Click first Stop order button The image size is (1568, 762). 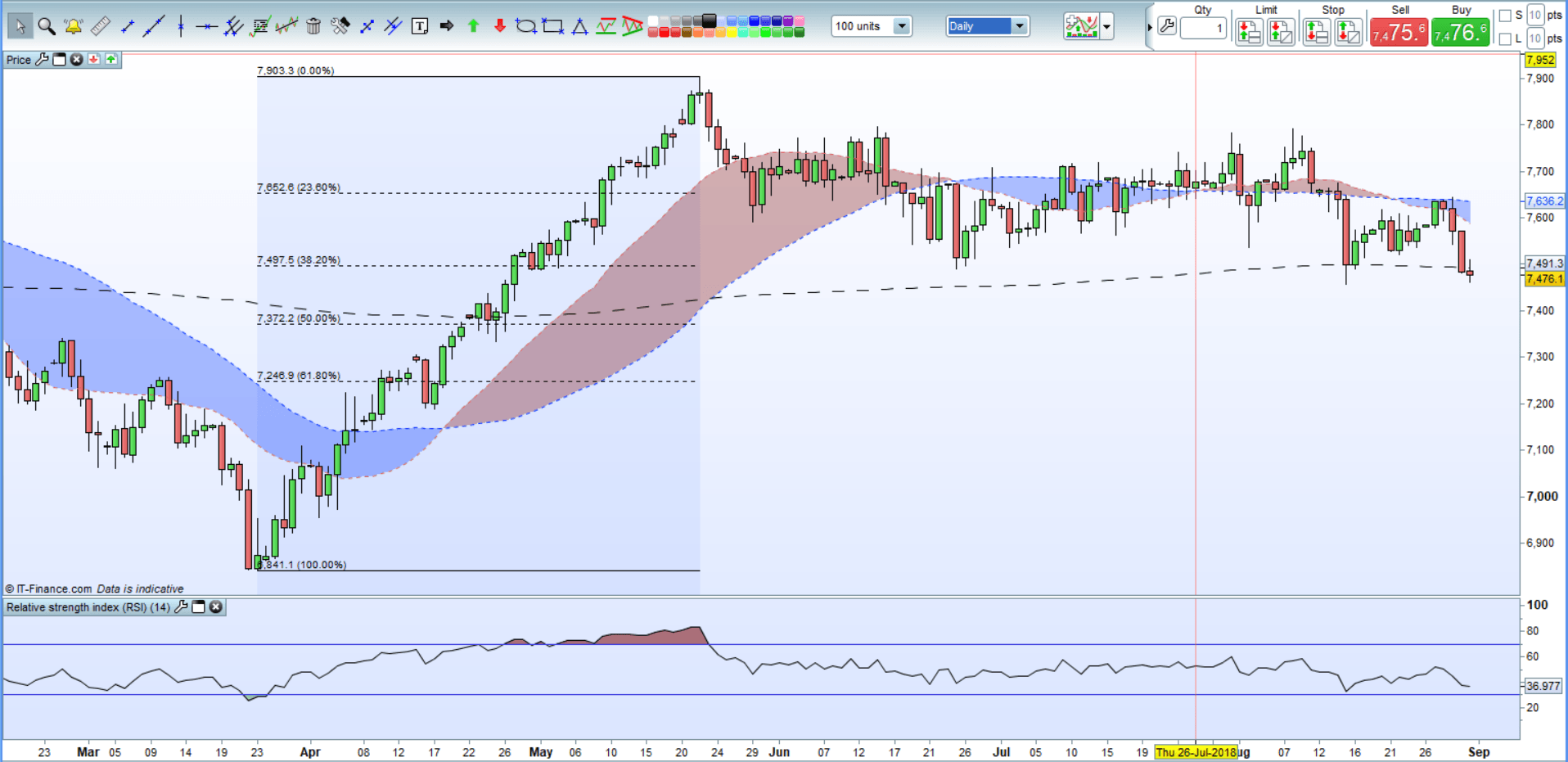coord(1316,32)
